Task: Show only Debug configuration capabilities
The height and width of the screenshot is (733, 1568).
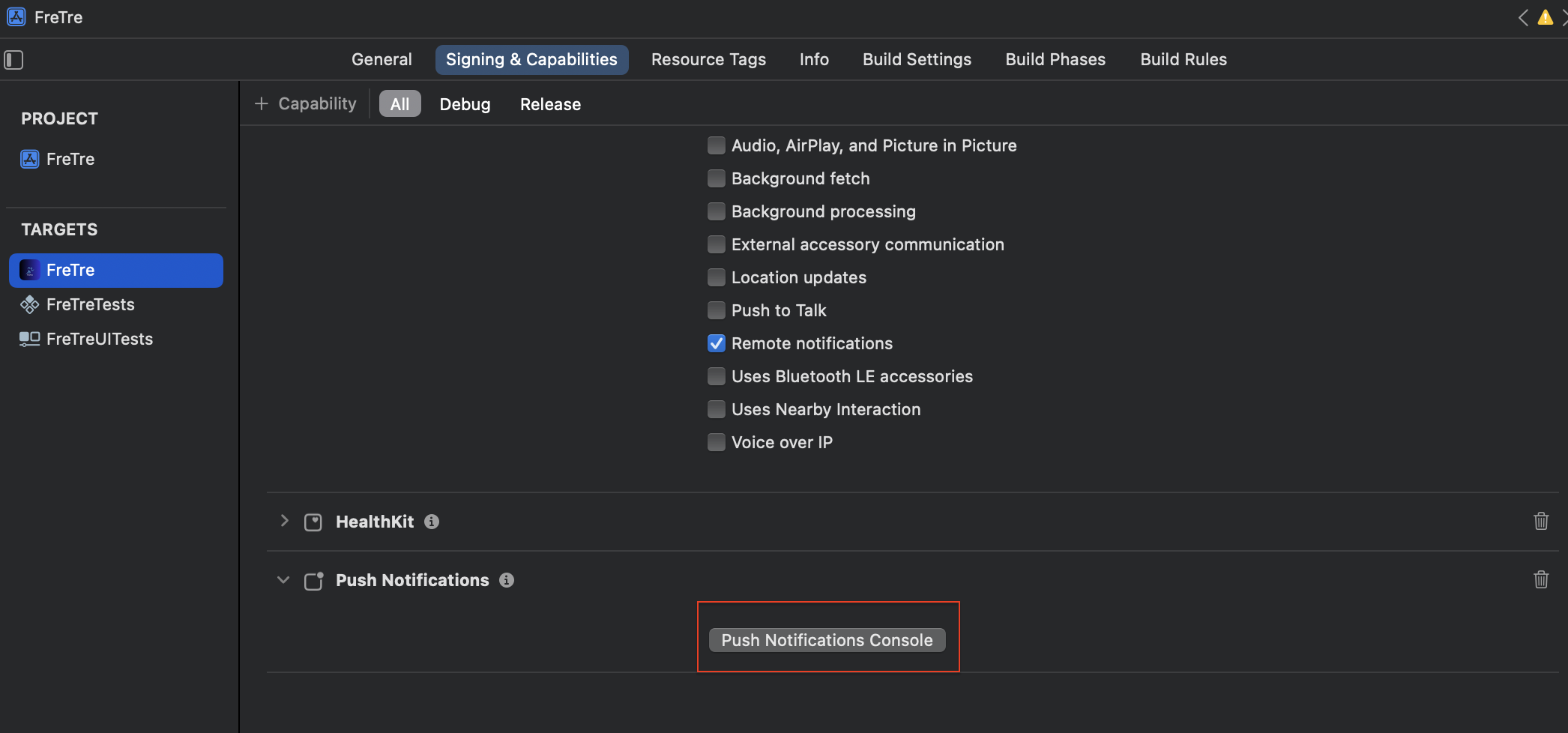Action: pos(465,104)
